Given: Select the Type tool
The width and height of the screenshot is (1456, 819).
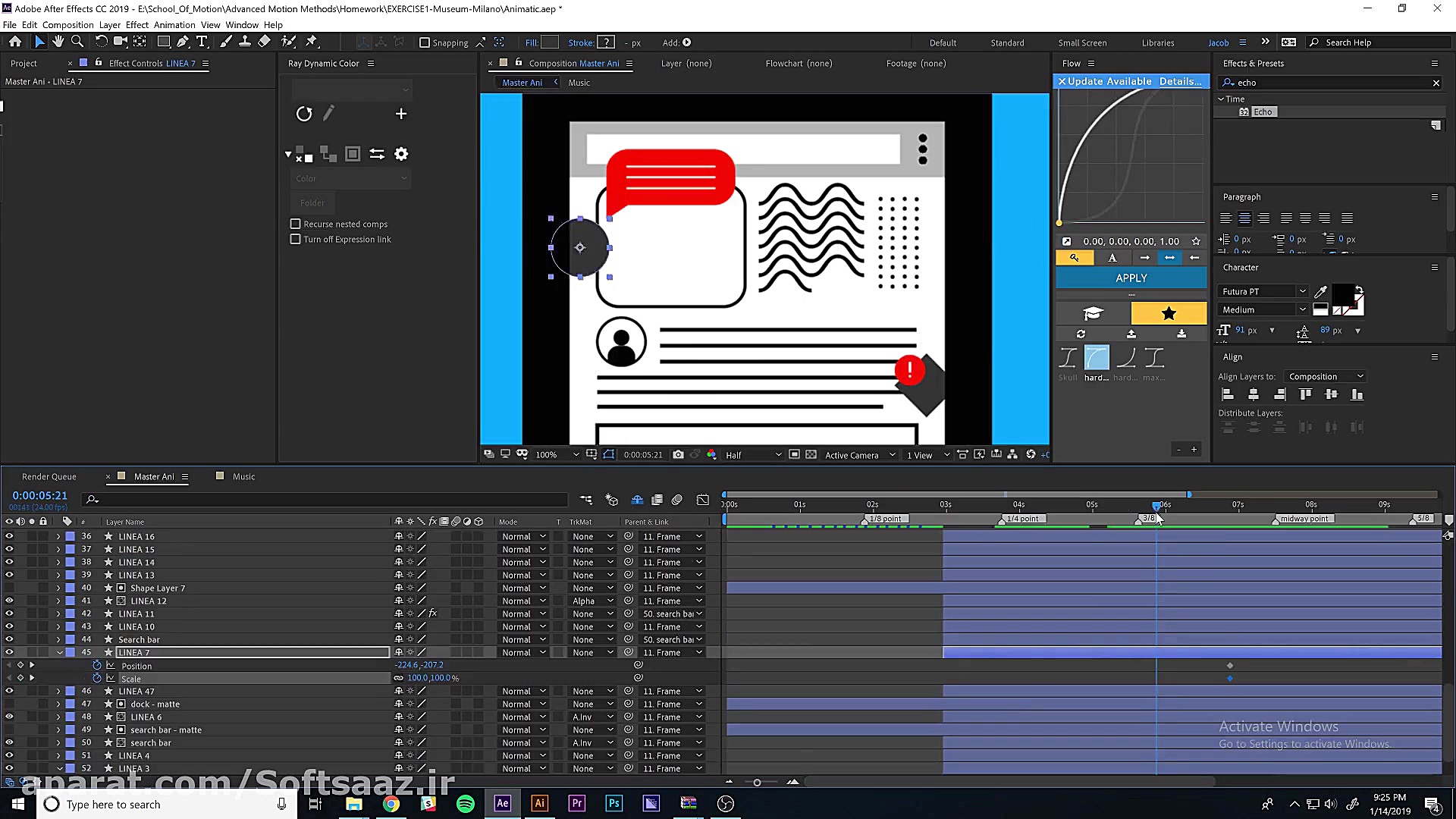Looking at the screenshot, I should [202, 42].
